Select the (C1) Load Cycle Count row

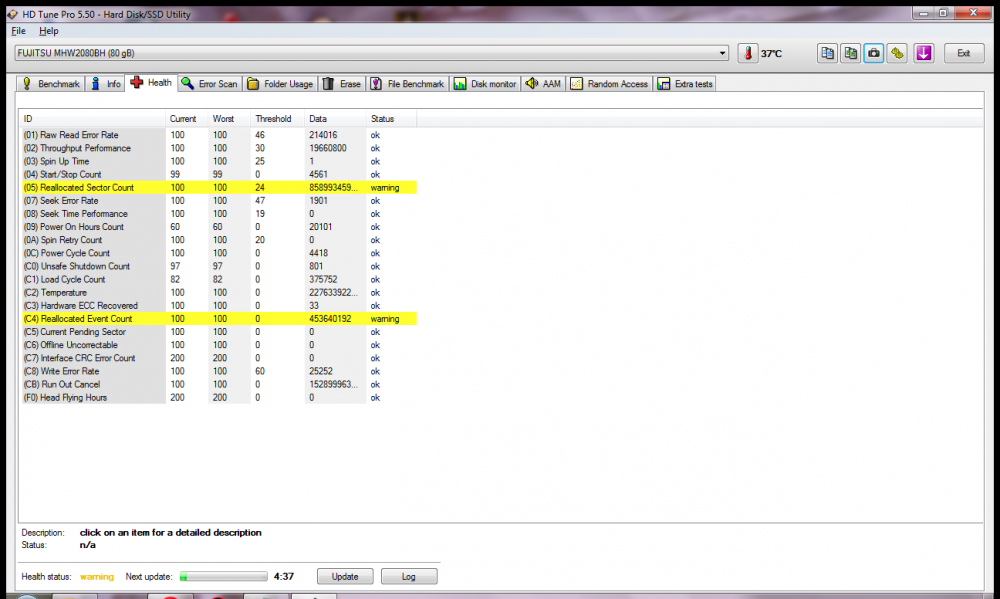pos(219,279)
